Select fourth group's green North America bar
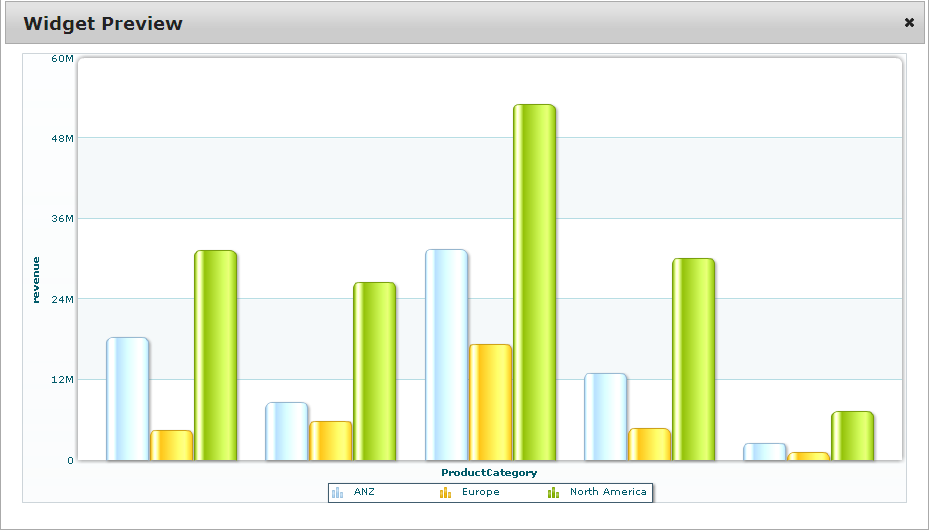Viewport: 929px width, 530px height. [693, 359]
